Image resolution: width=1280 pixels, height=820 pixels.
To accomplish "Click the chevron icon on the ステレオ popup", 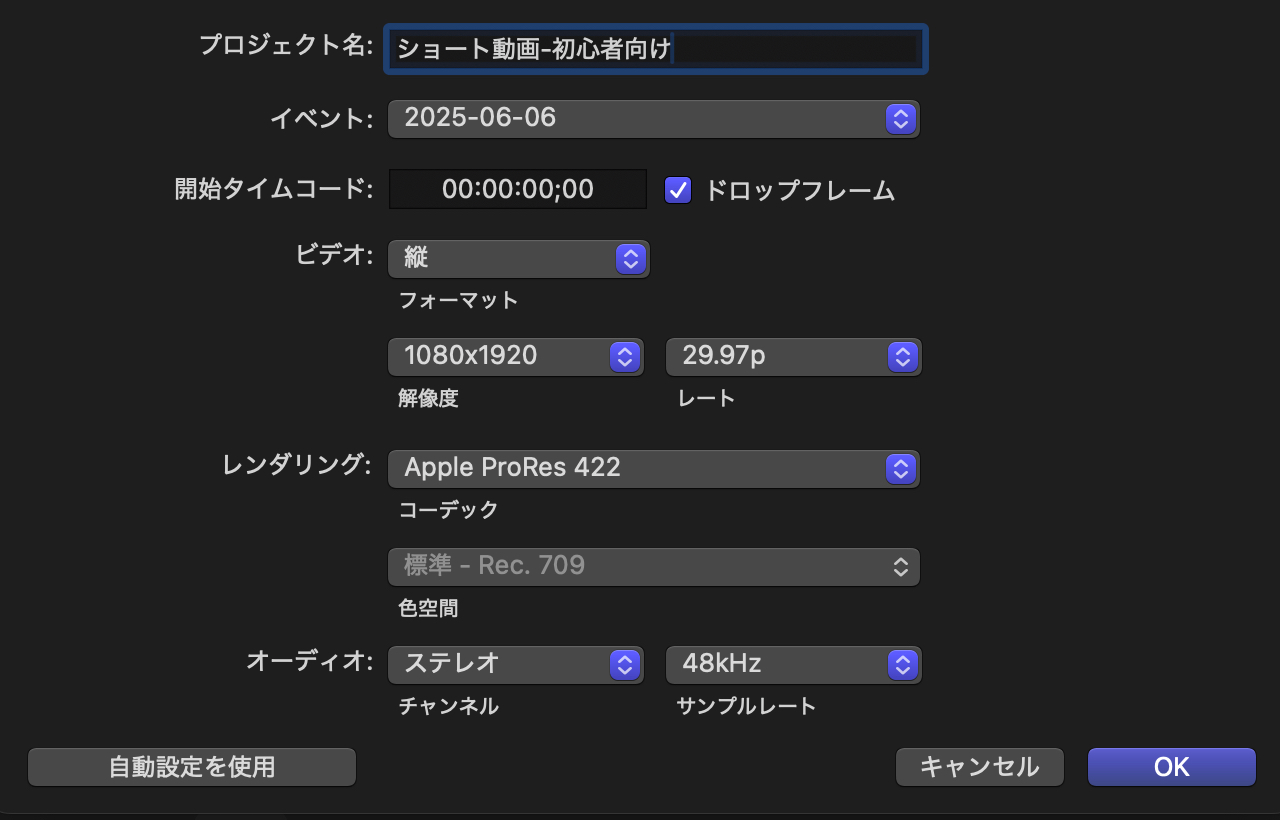I will coord(625,664).
